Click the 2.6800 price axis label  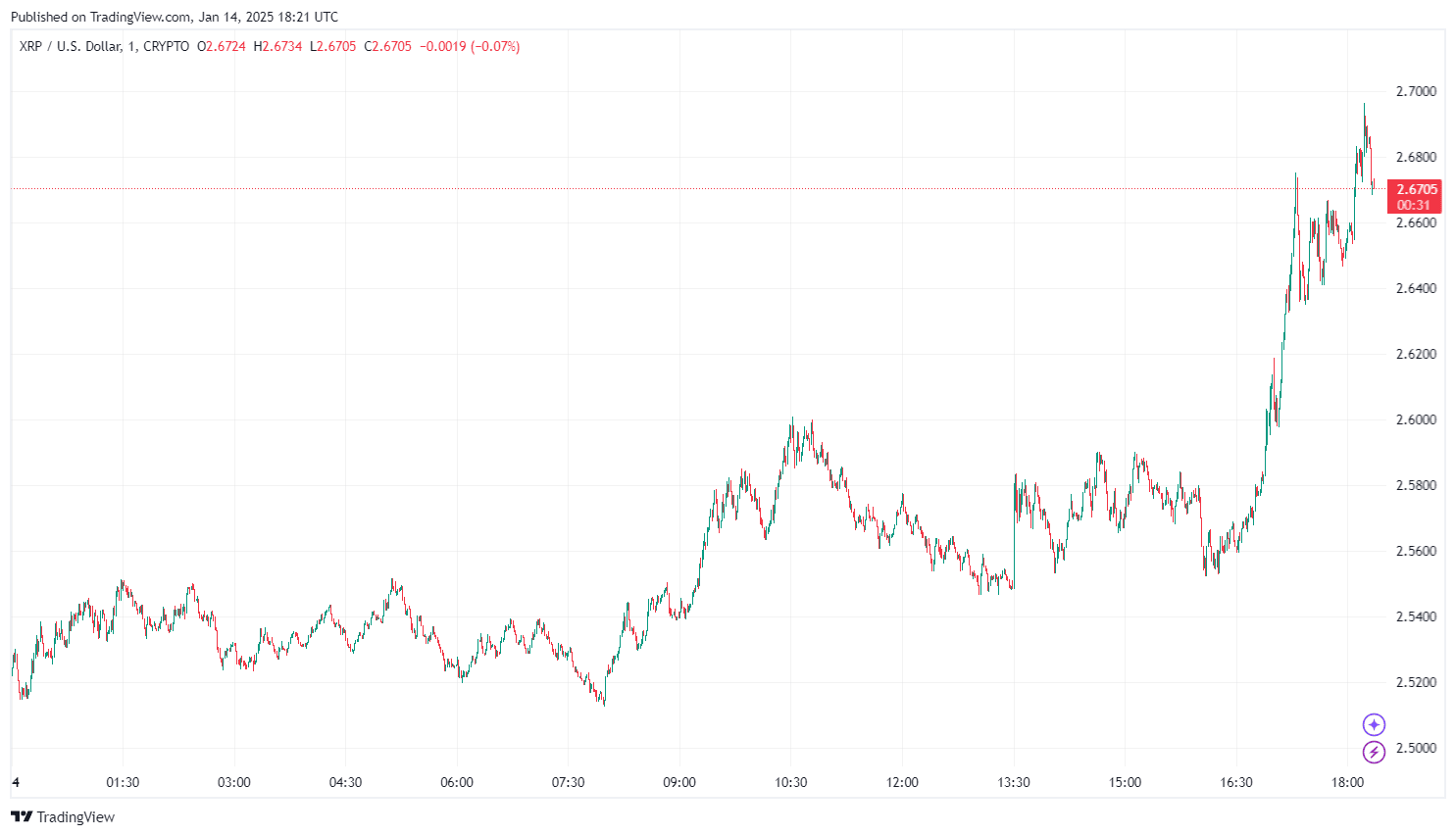click(1416, 157)
